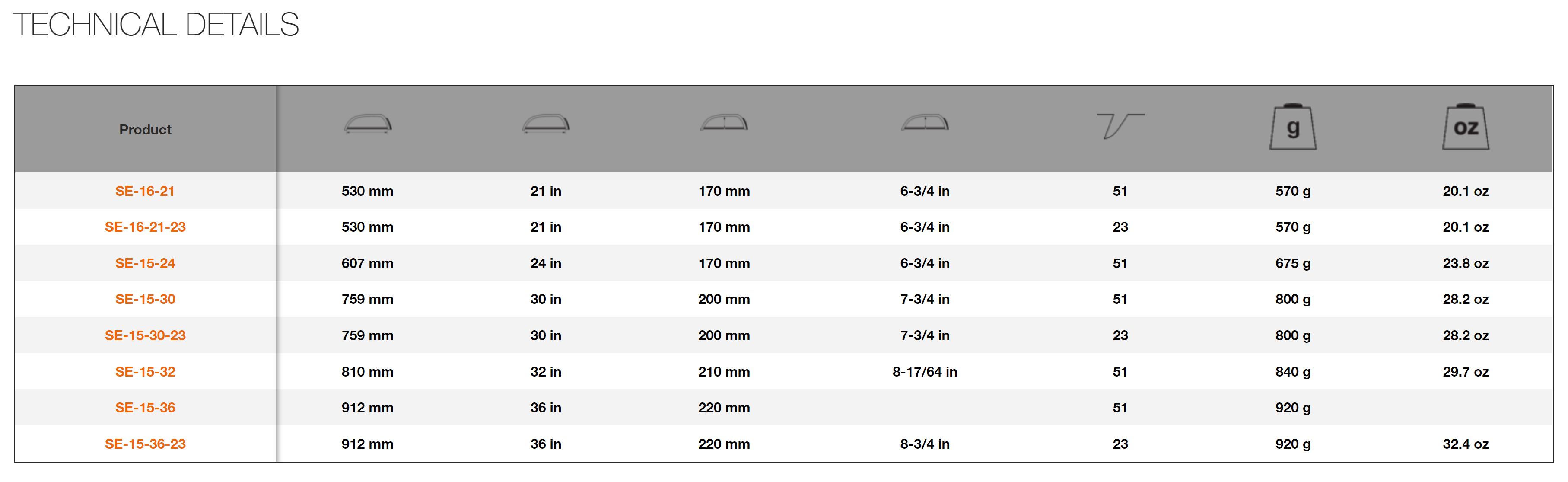Click the bow height in mm icon

724,123
